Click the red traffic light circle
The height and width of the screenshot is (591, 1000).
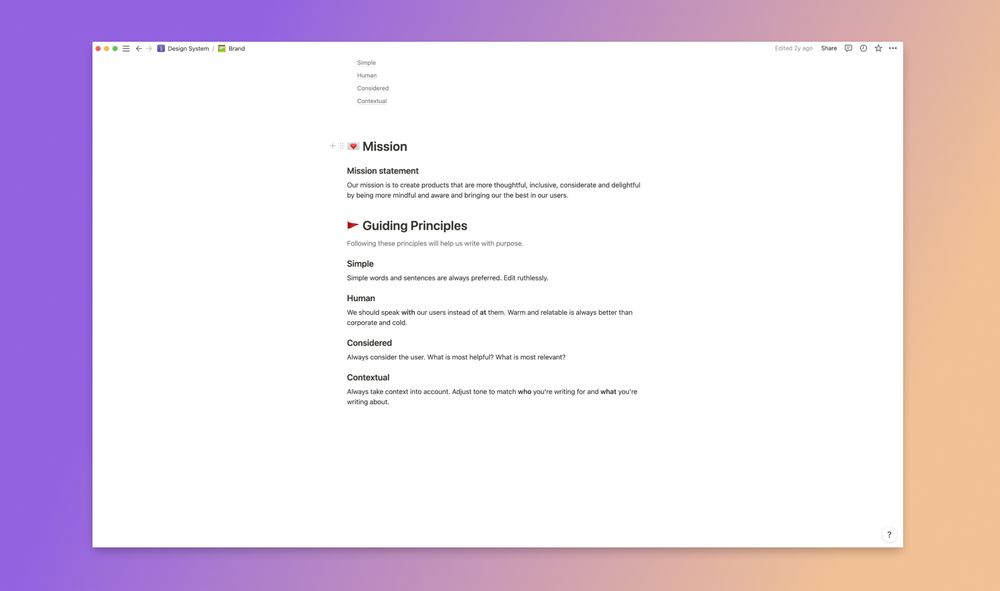96,46
